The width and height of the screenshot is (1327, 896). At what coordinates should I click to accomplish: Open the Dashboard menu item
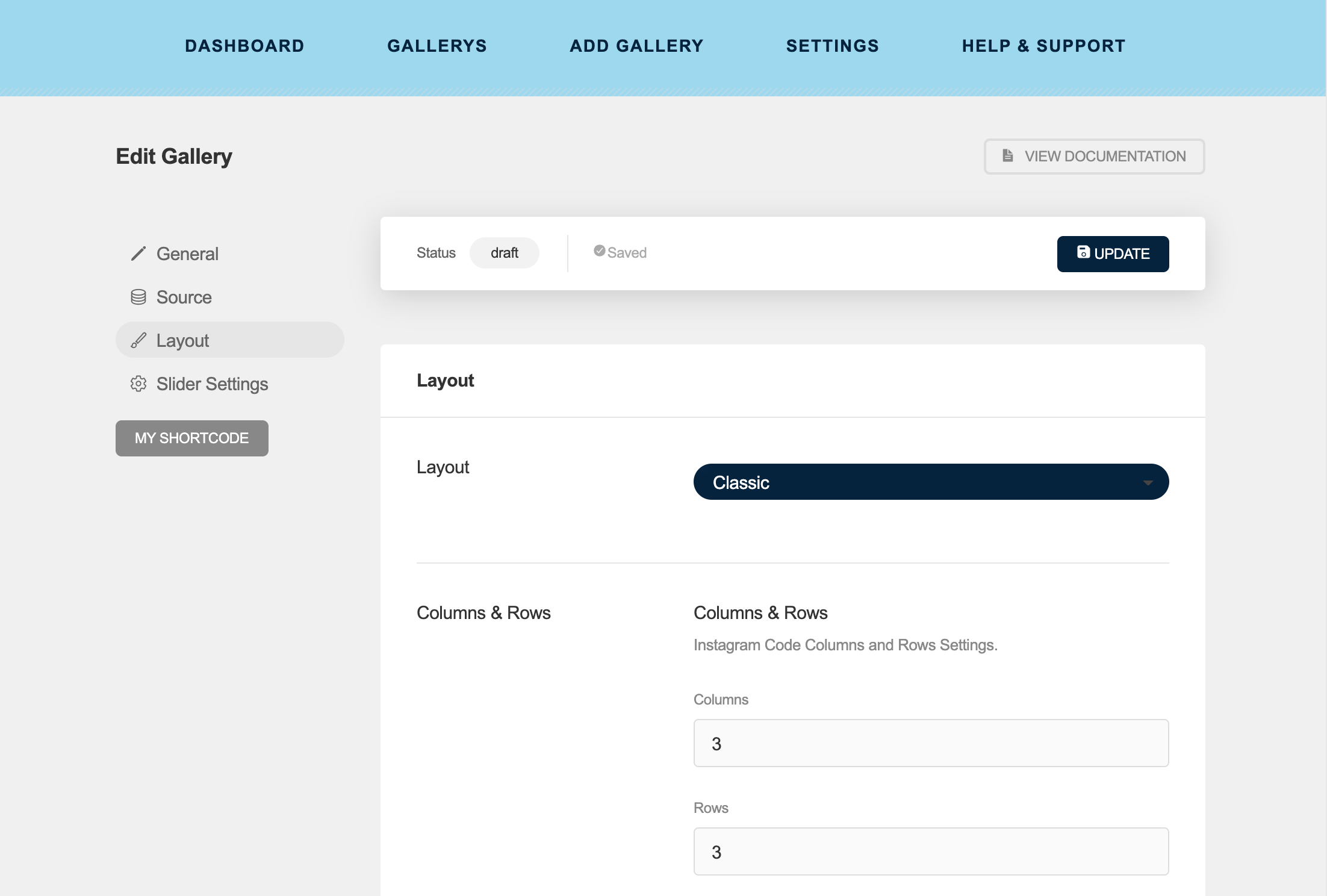[x=244, y=46]
